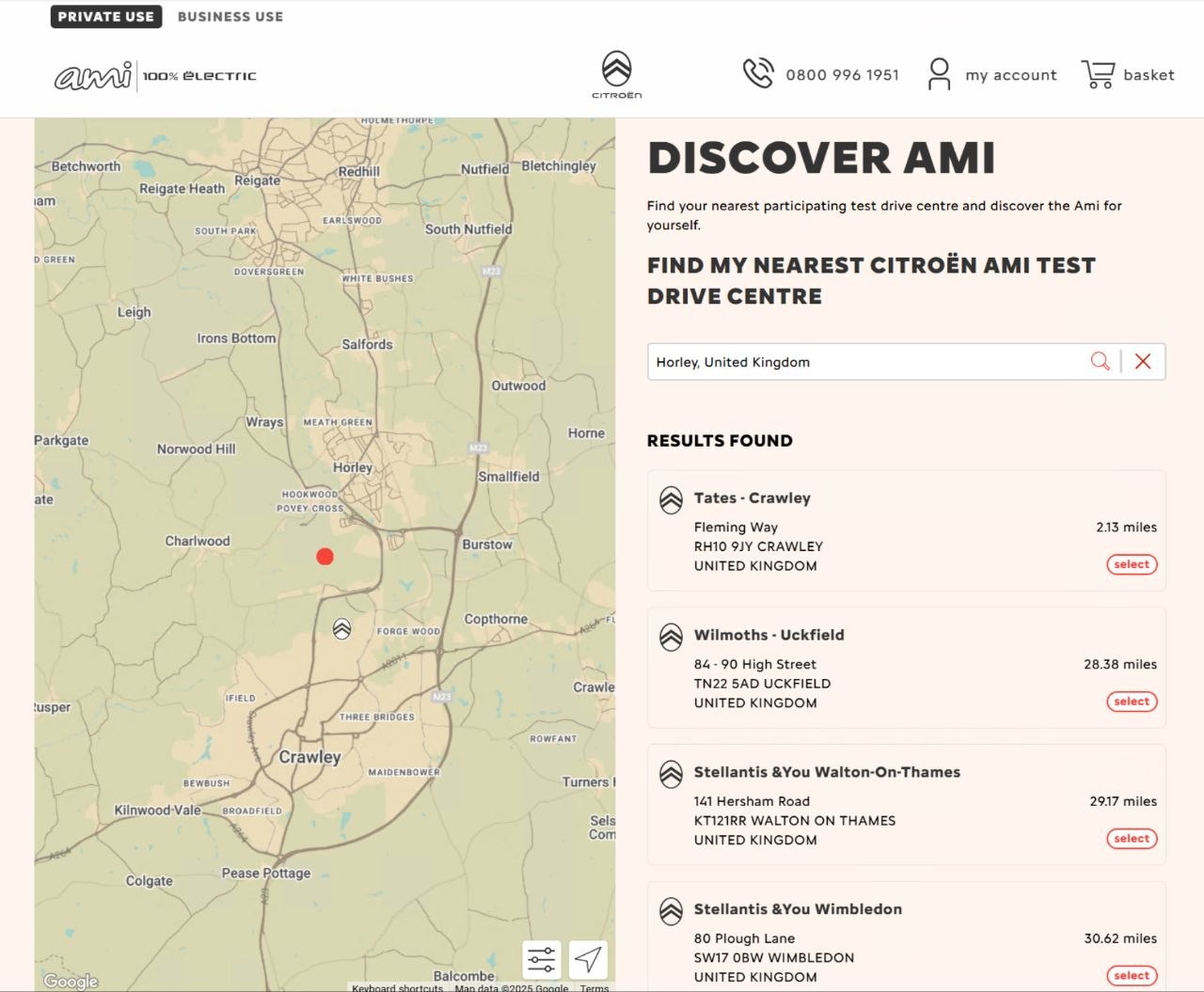Click the Copthorne label on map
The height and width of the screenshot is (992, 1204).
[496, 620]
